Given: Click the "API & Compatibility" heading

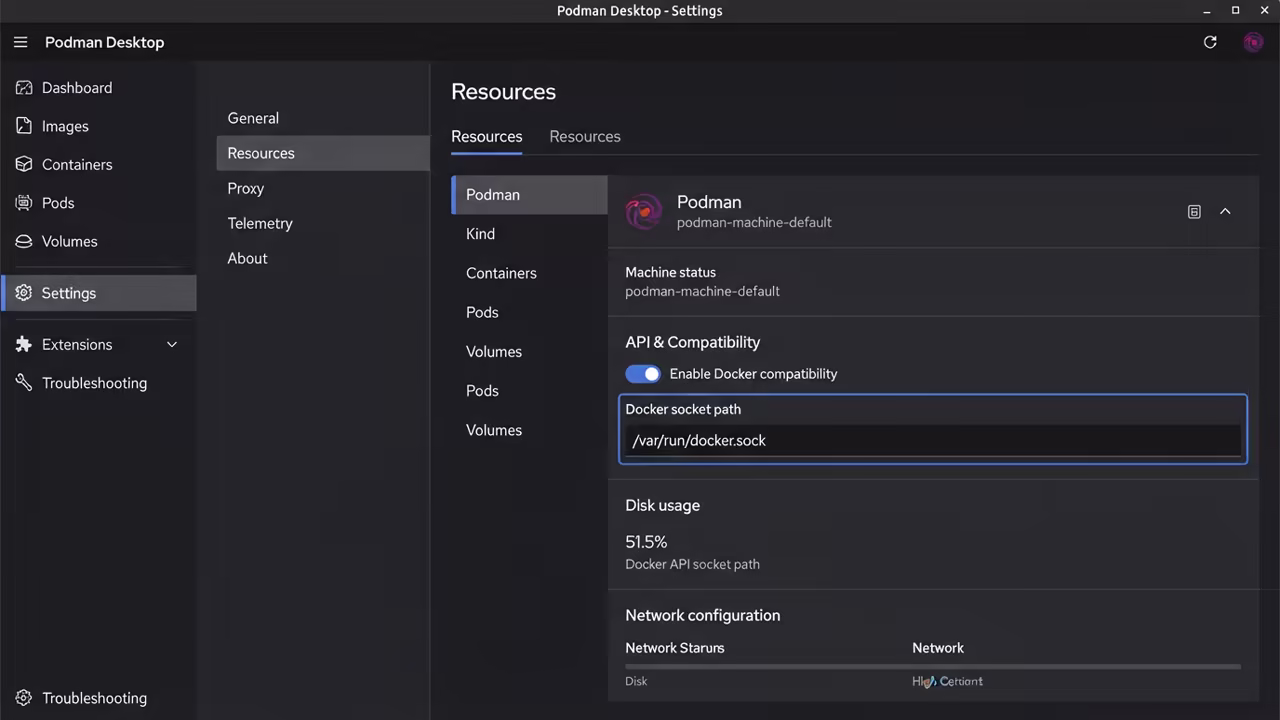Looking at the screenshot, I should pyautogui.click(x=692, y=342).
